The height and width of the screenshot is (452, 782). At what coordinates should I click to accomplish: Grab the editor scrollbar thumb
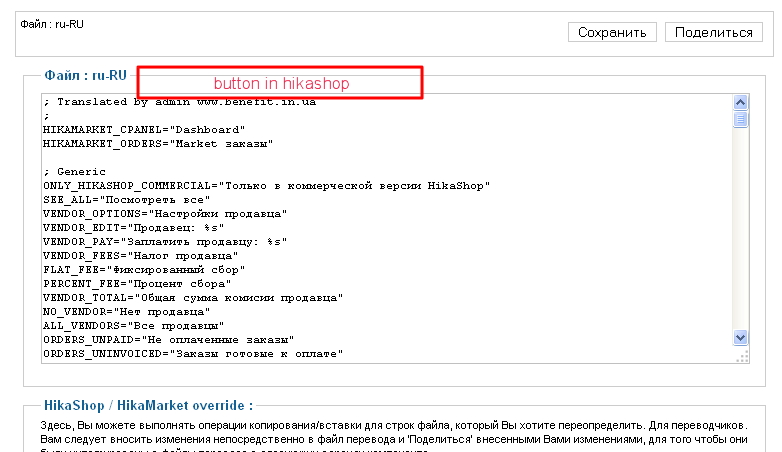(741, 120)
